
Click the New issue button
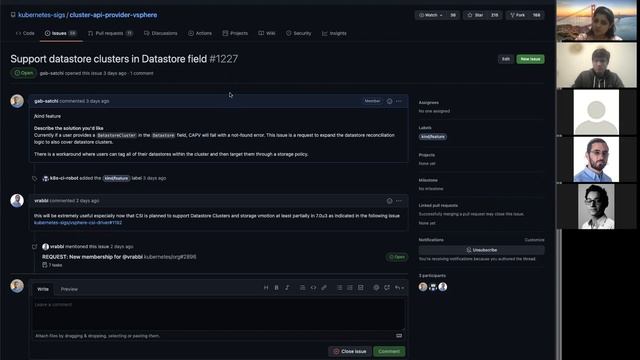coord(530,59)
